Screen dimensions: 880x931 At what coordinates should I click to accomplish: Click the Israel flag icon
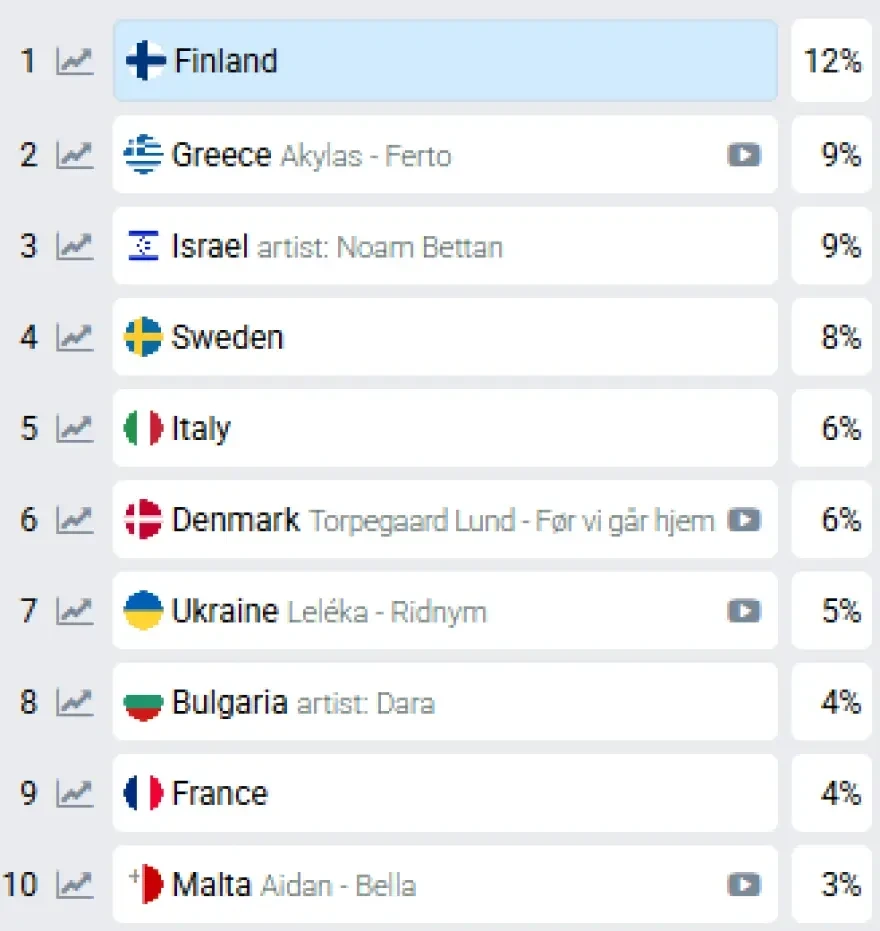pos(143,246)
